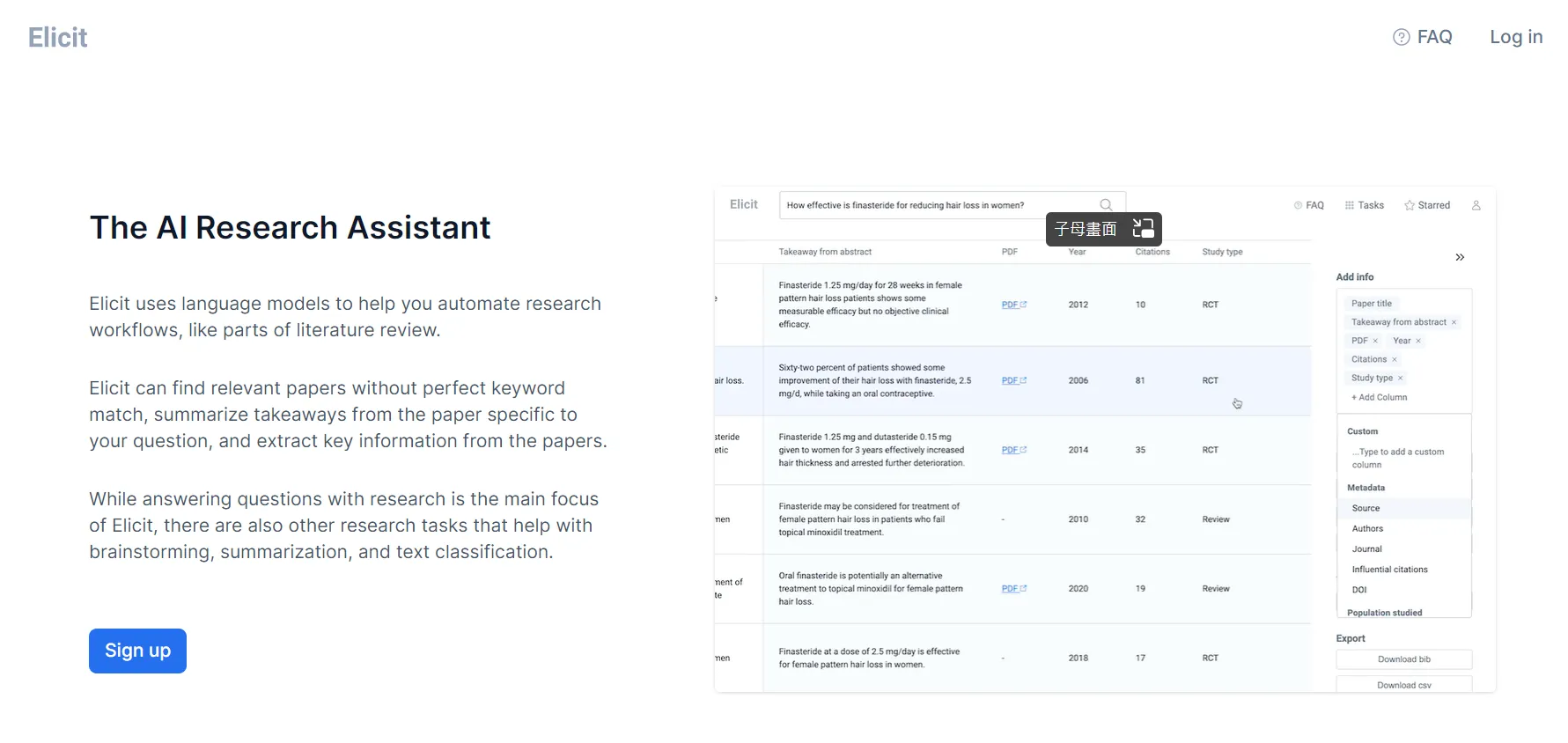Viewport: 1568px width, 743px height.
Task: Open PDF link for the 2006 paper
Action: (x=1013, y=380)
